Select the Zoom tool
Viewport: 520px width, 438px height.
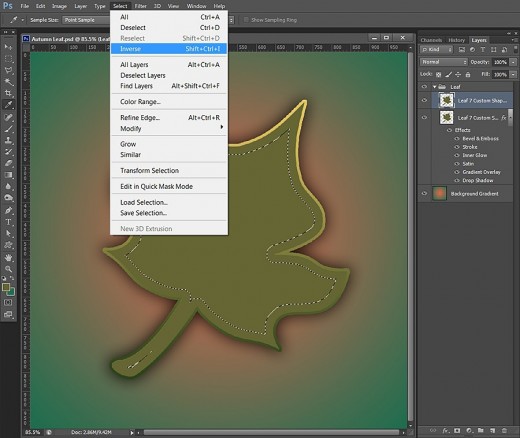pyautogui.click(x=8, y=269)
